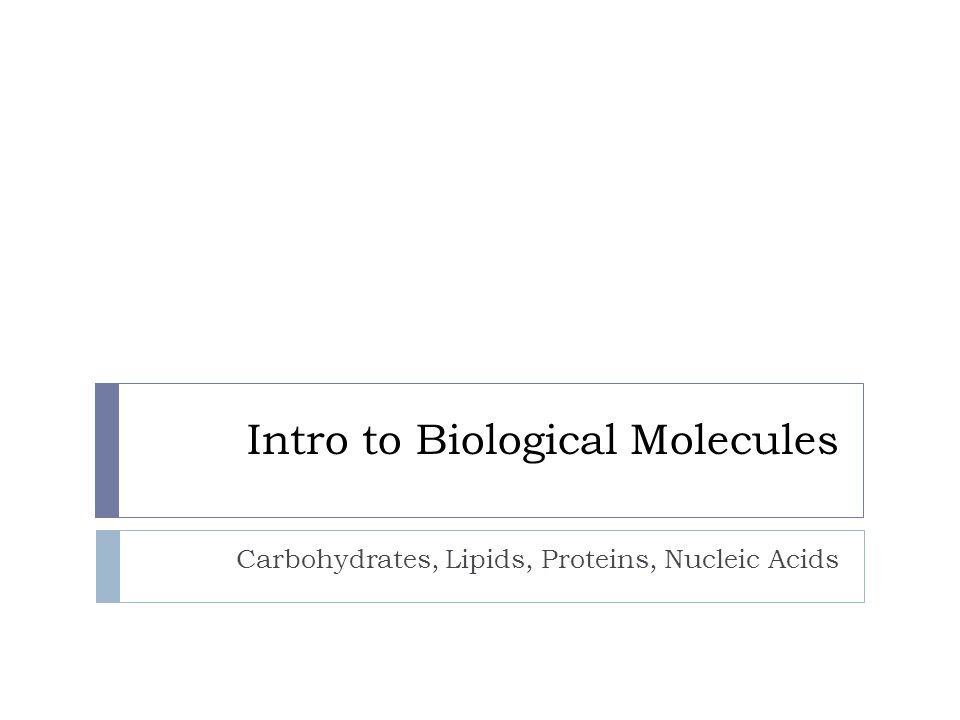Click the word "Lipids" in the subtitle
This screenshot has height=720, width=960.
point(485,560)
